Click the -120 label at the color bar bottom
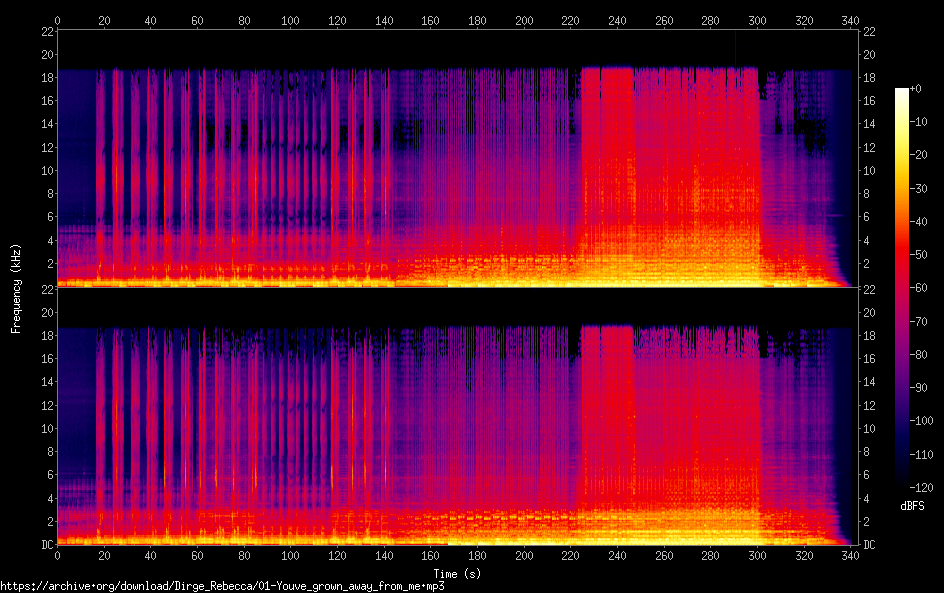The image size is (944, 593). pos(921,487)
